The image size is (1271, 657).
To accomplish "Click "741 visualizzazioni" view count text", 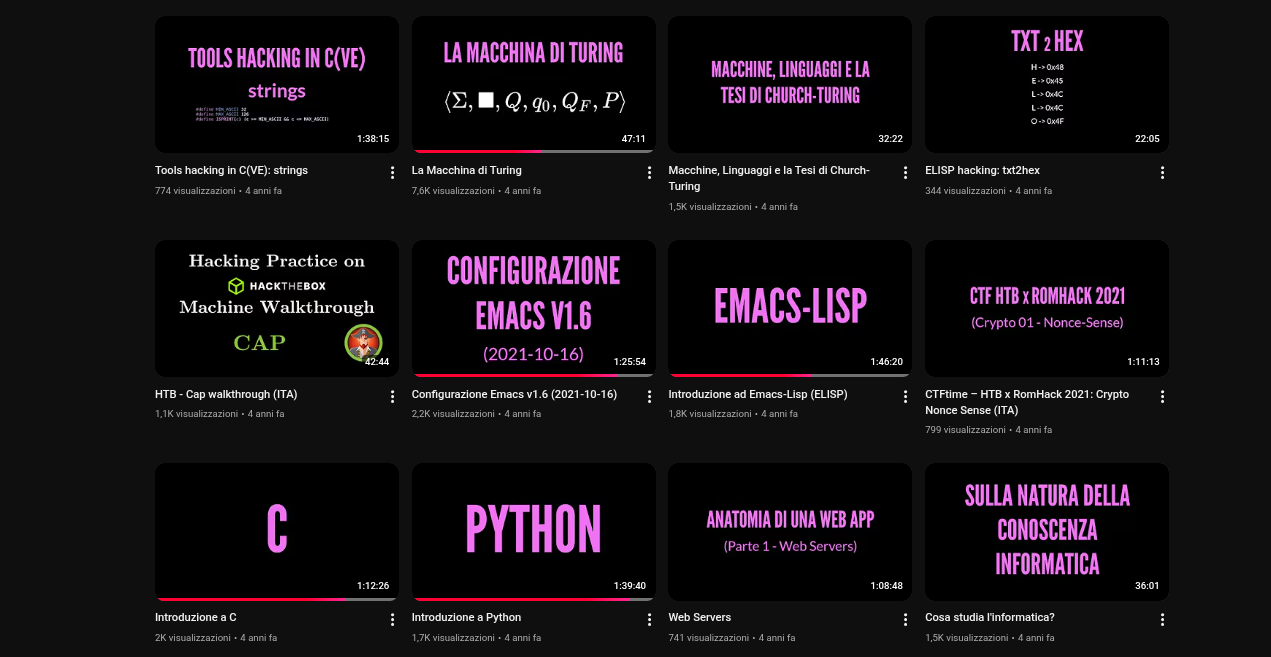I will pos(708,637).
